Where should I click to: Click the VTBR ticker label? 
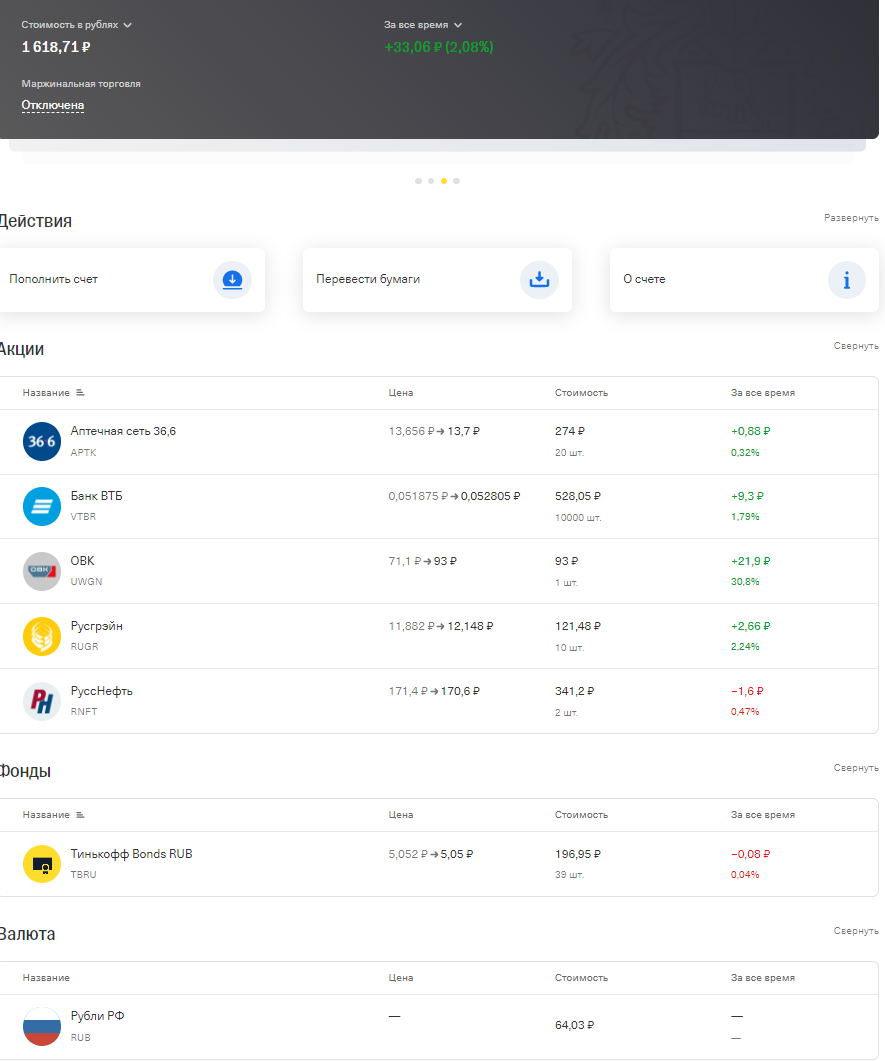[83, 516]
